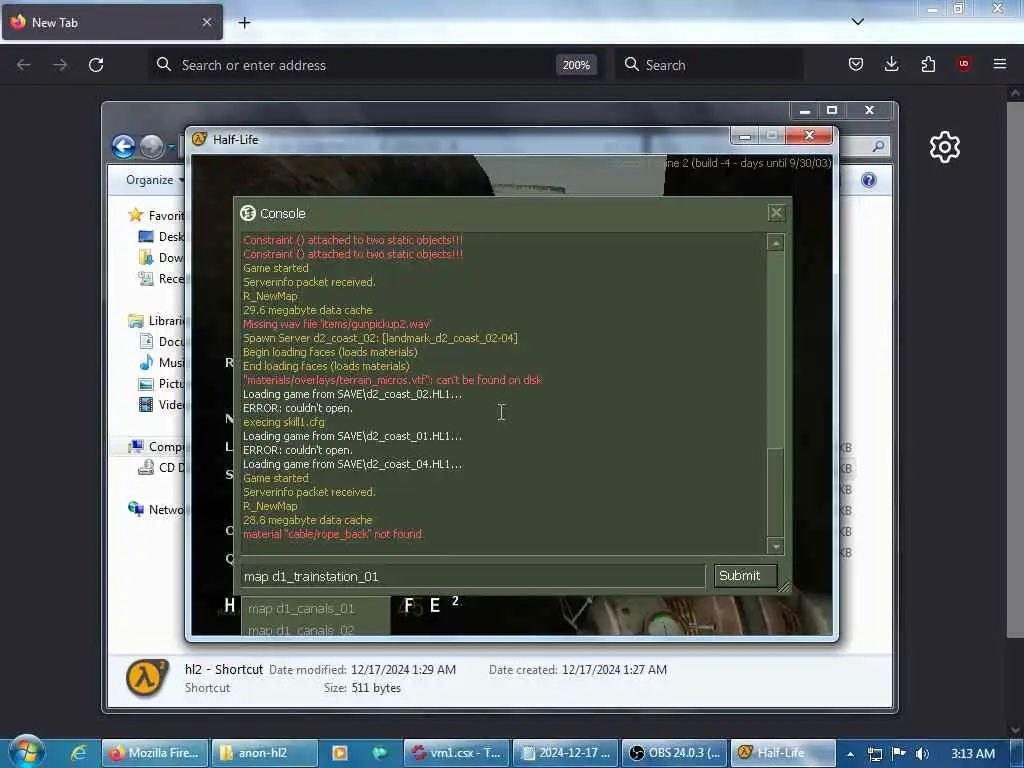Click the 200% zoom level indicator
This screenshot has width=1024, height=768.
[x=576, y=65]
